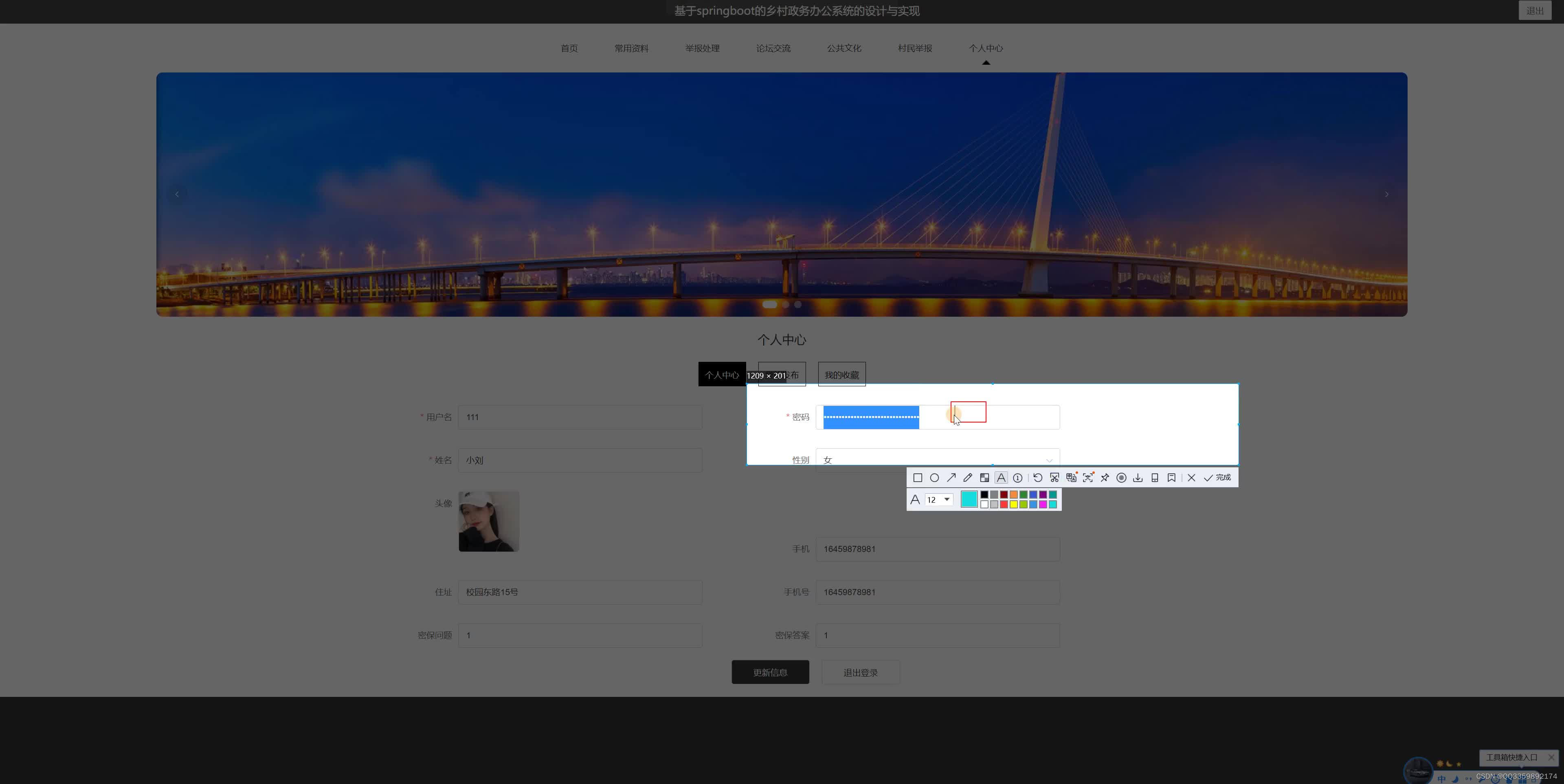
Task: Open 常用资料 navigation item
Action: pos(631,48)
